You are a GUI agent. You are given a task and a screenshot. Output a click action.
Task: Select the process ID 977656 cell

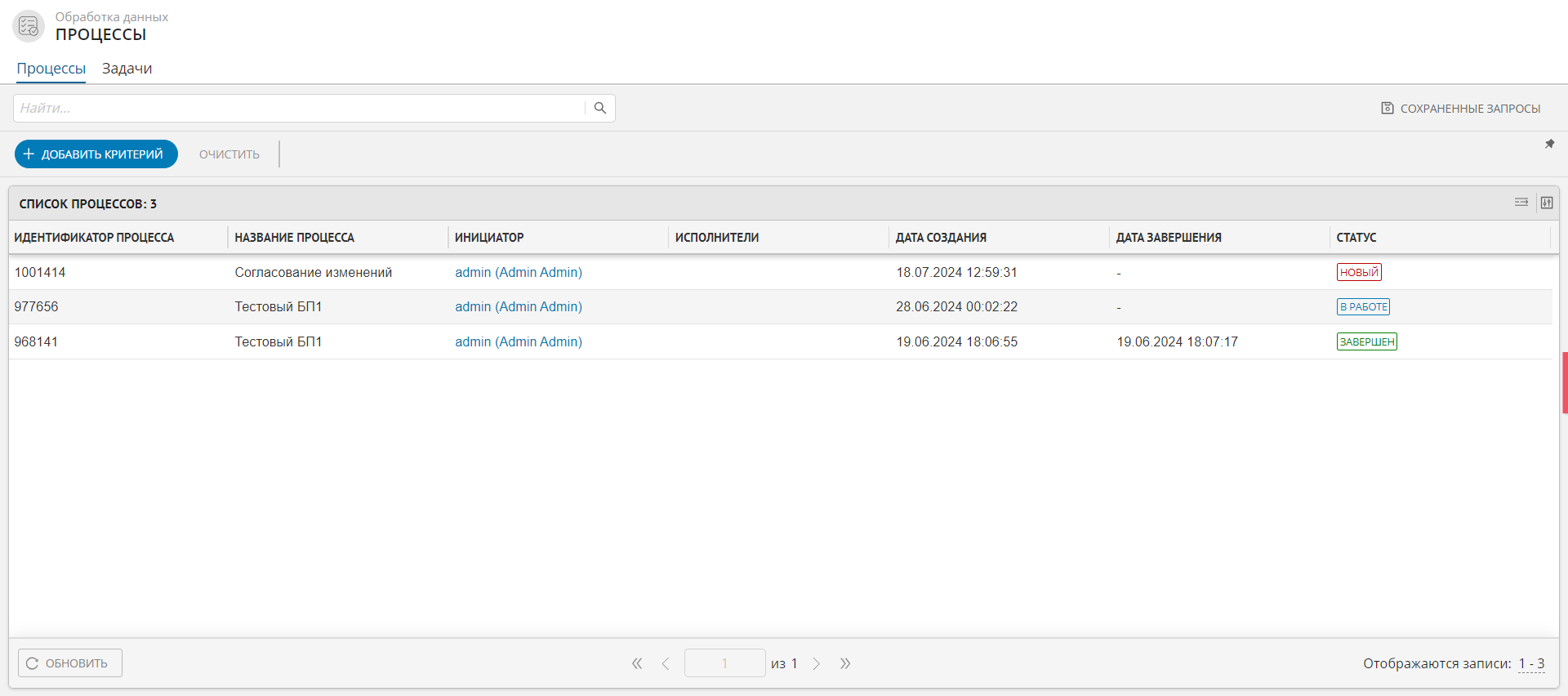coord(36,306)
